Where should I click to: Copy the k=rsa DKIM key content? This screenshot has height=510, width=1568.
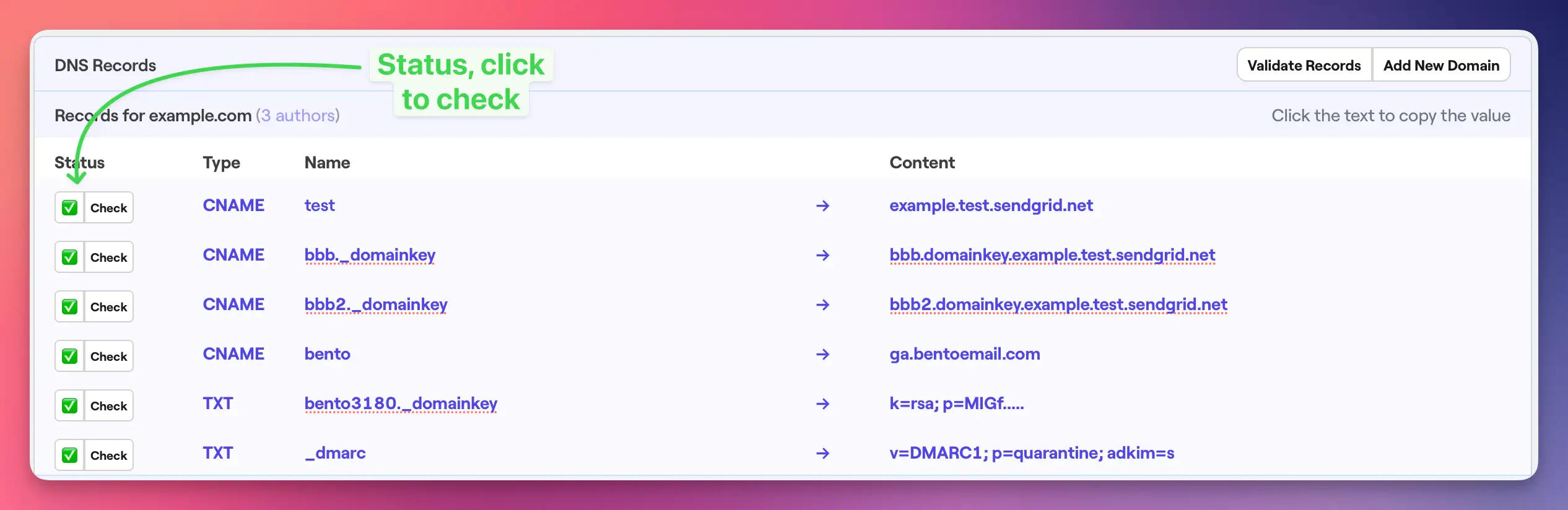coord(956,404)
